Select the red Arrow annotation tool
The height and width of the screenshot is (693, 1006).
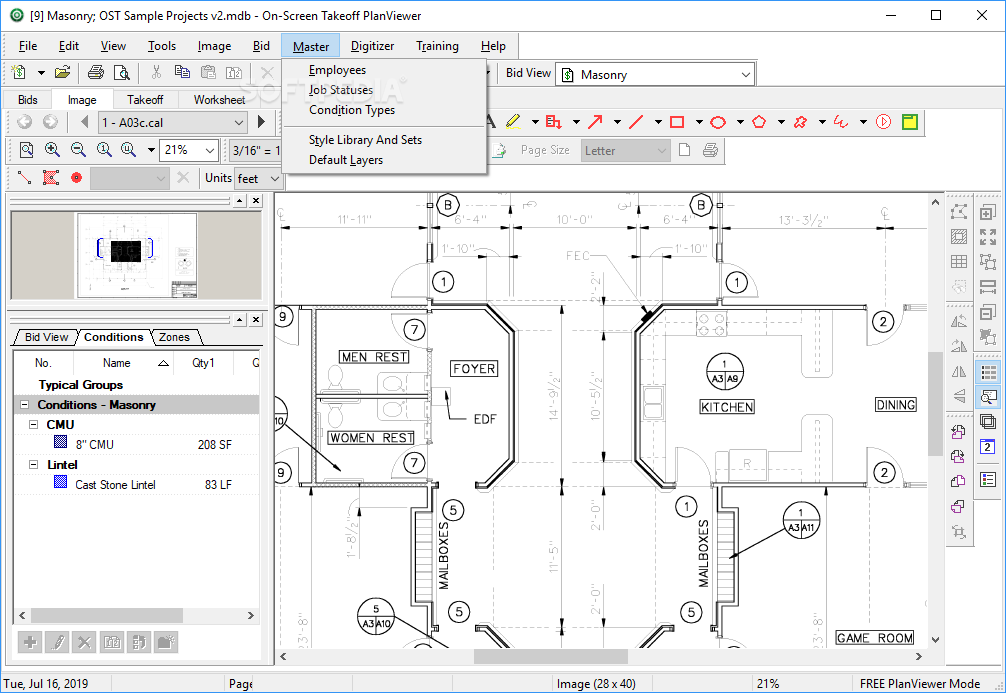(x=595, y=121)
